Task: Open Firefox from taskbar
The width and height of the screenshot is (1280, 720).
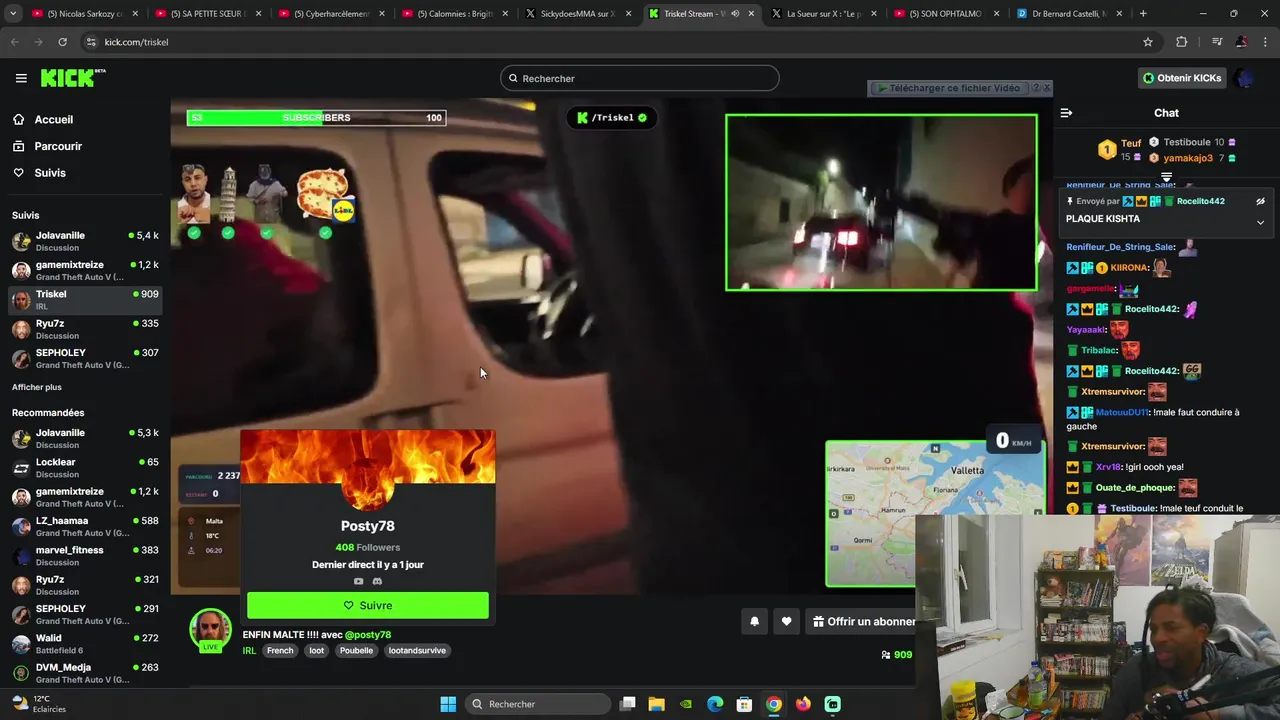Action: [x=803, y=704]
